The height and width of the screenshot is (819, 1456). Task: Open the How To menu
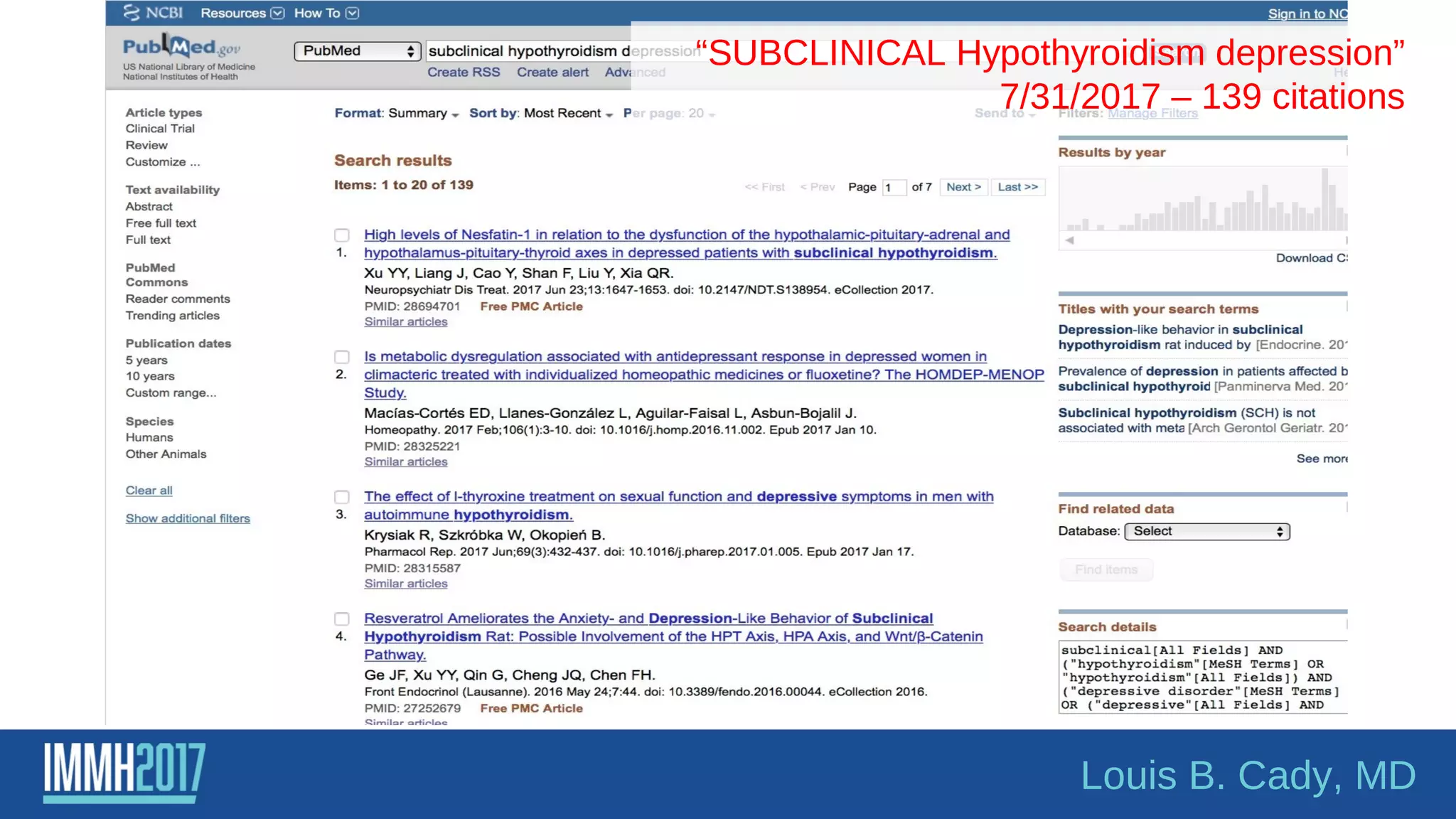[x=326, y=13]
